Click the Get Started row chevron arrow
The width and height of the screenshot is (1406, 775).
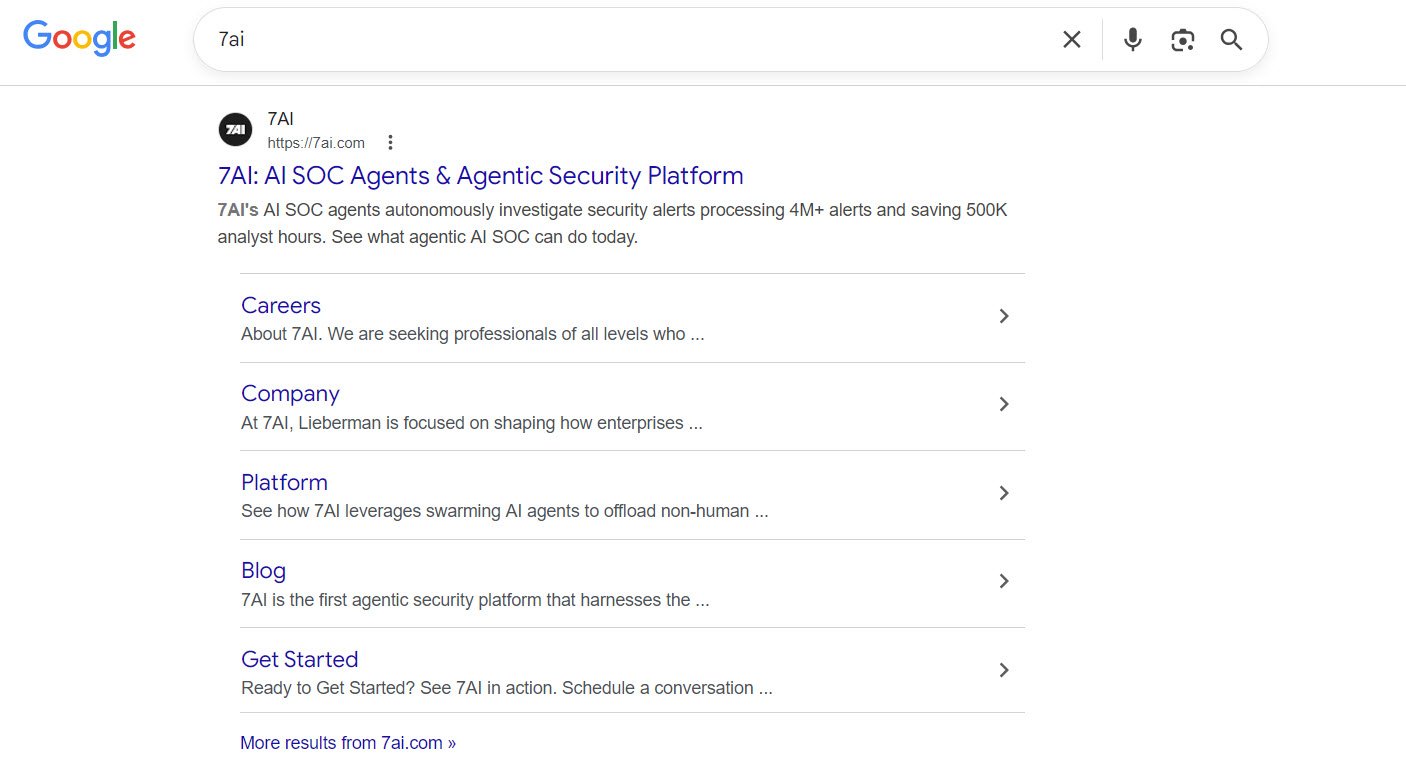1005,670
